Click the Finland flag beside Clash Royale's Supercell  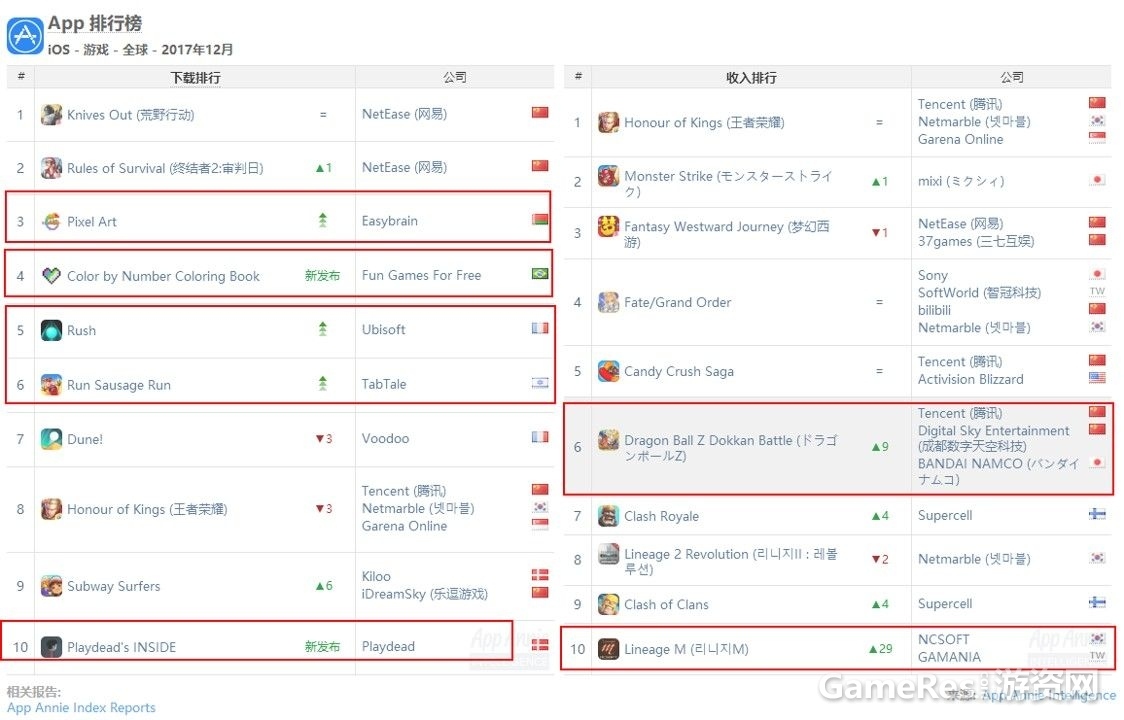(1097, 514)
